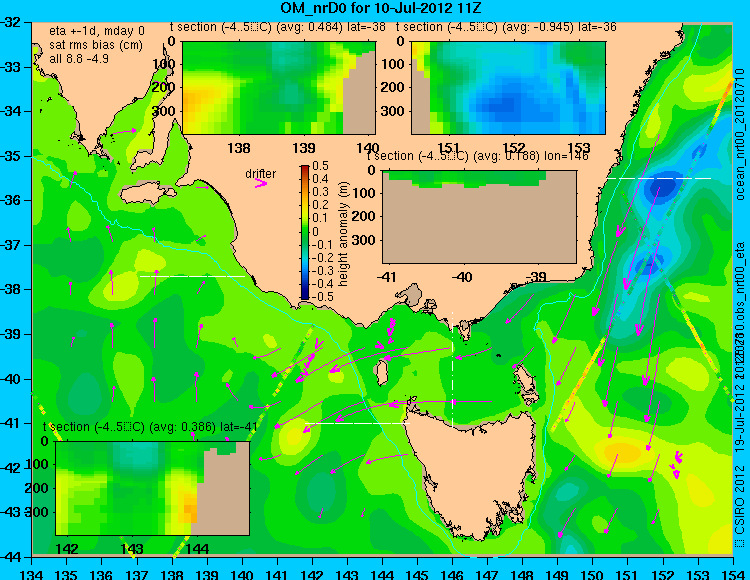Screen dimensions: 750x580
Task: Click the 134 longitude tick on bottom axis
Action: click(x=32, y=574)
